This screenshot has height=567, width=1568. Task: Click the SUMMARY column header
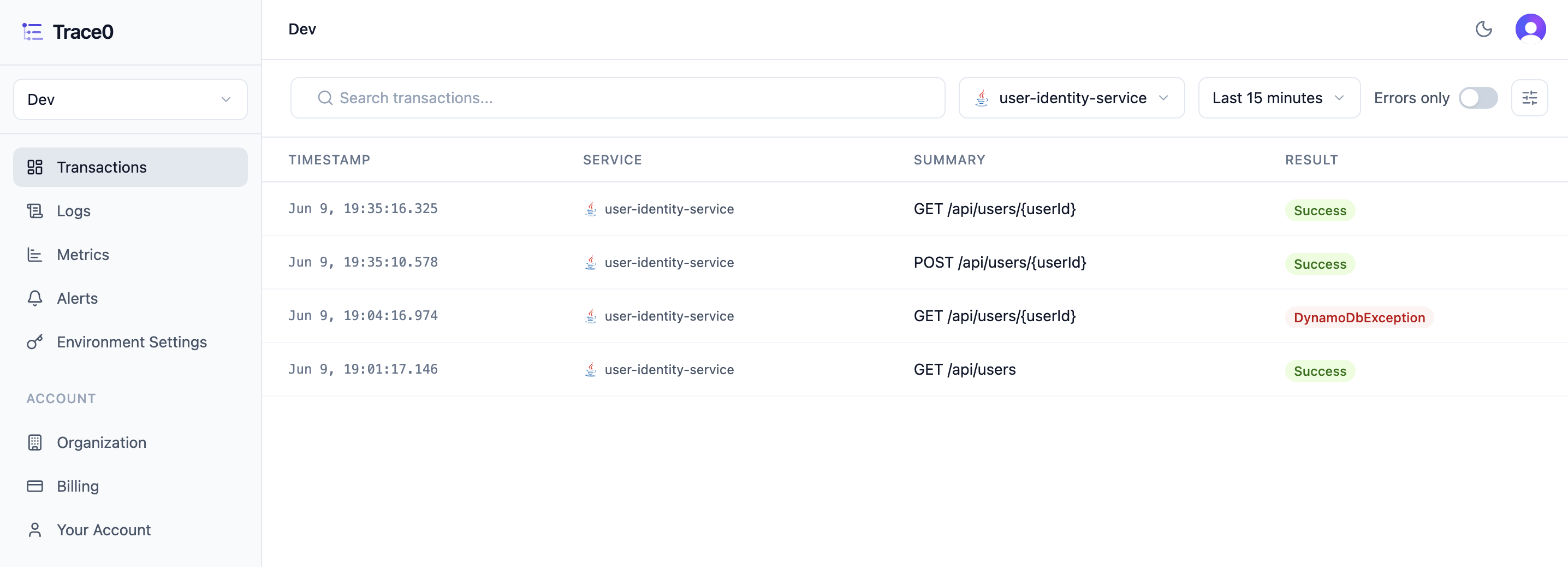tap(949, 160)
